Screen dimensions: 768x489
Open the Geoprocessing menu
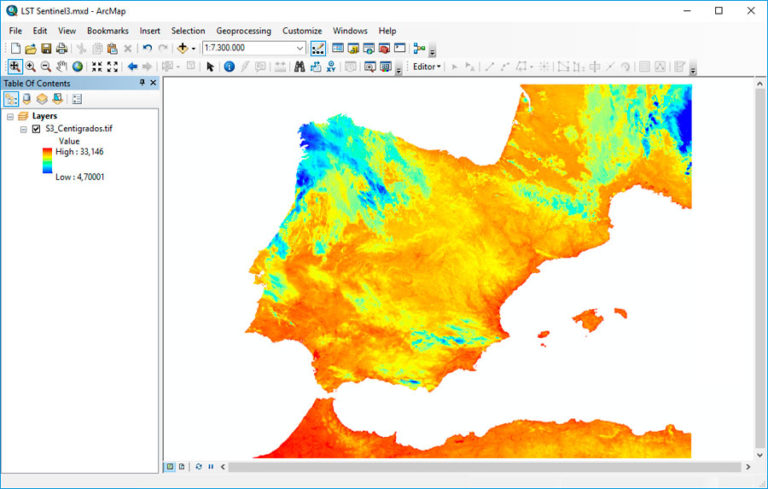243,31
